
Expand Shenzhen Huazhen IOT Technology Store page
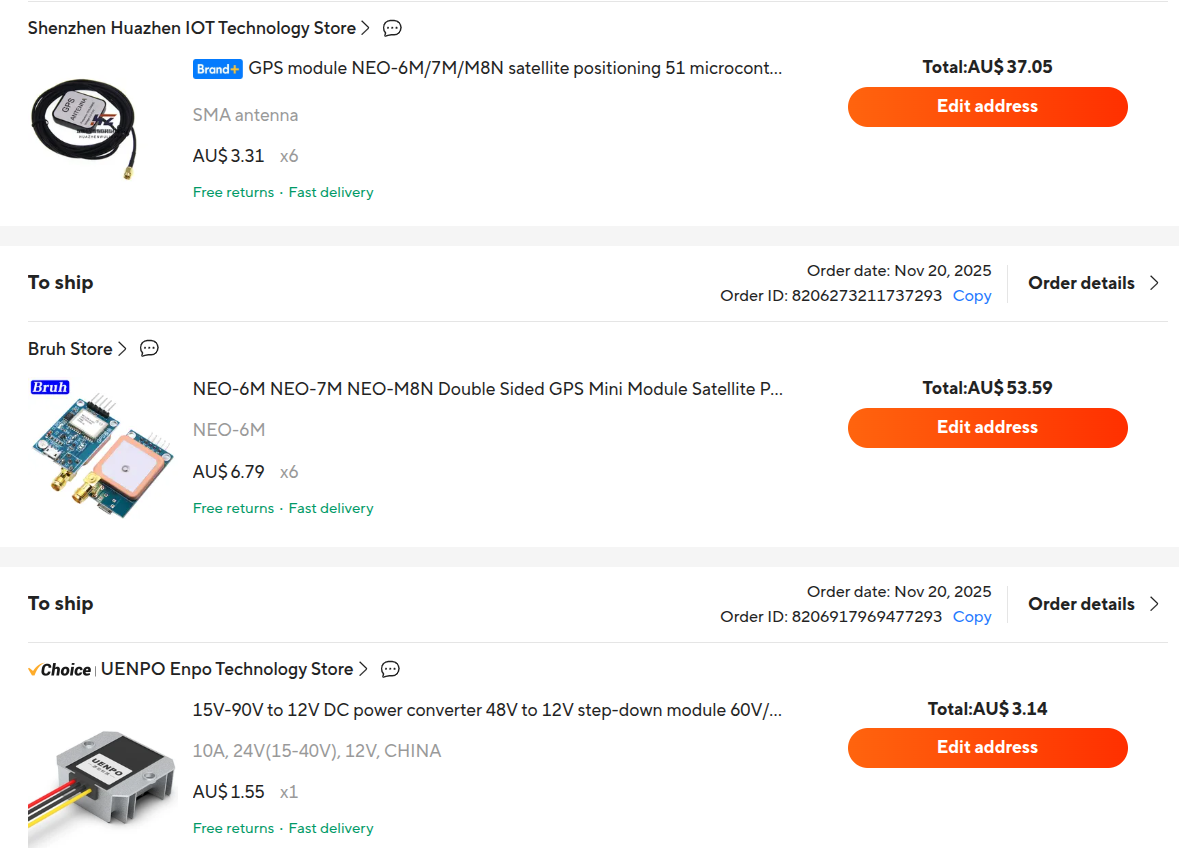pos(365,28)
